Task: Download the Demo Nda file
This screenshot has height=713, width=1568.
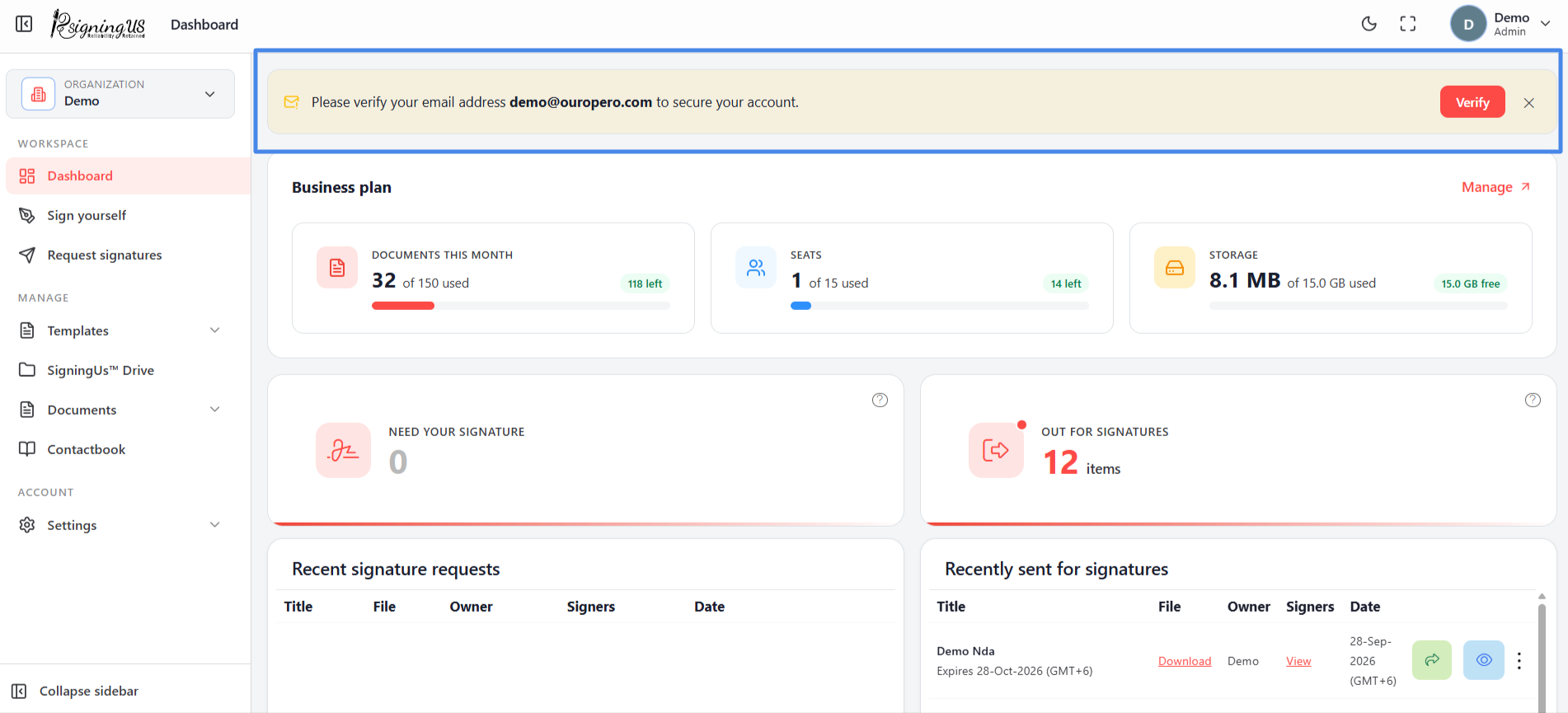Action: coord(1185,661)
